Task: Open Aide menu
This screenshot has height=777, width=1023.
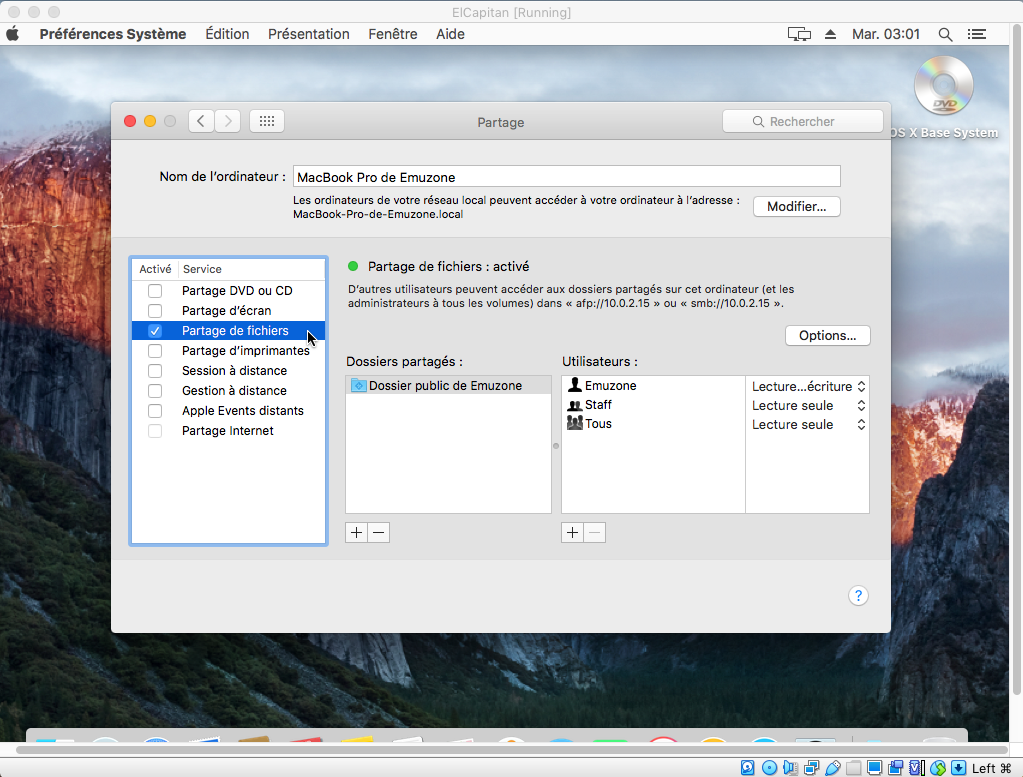Action: pyautogui.click(x=450, y=34)
